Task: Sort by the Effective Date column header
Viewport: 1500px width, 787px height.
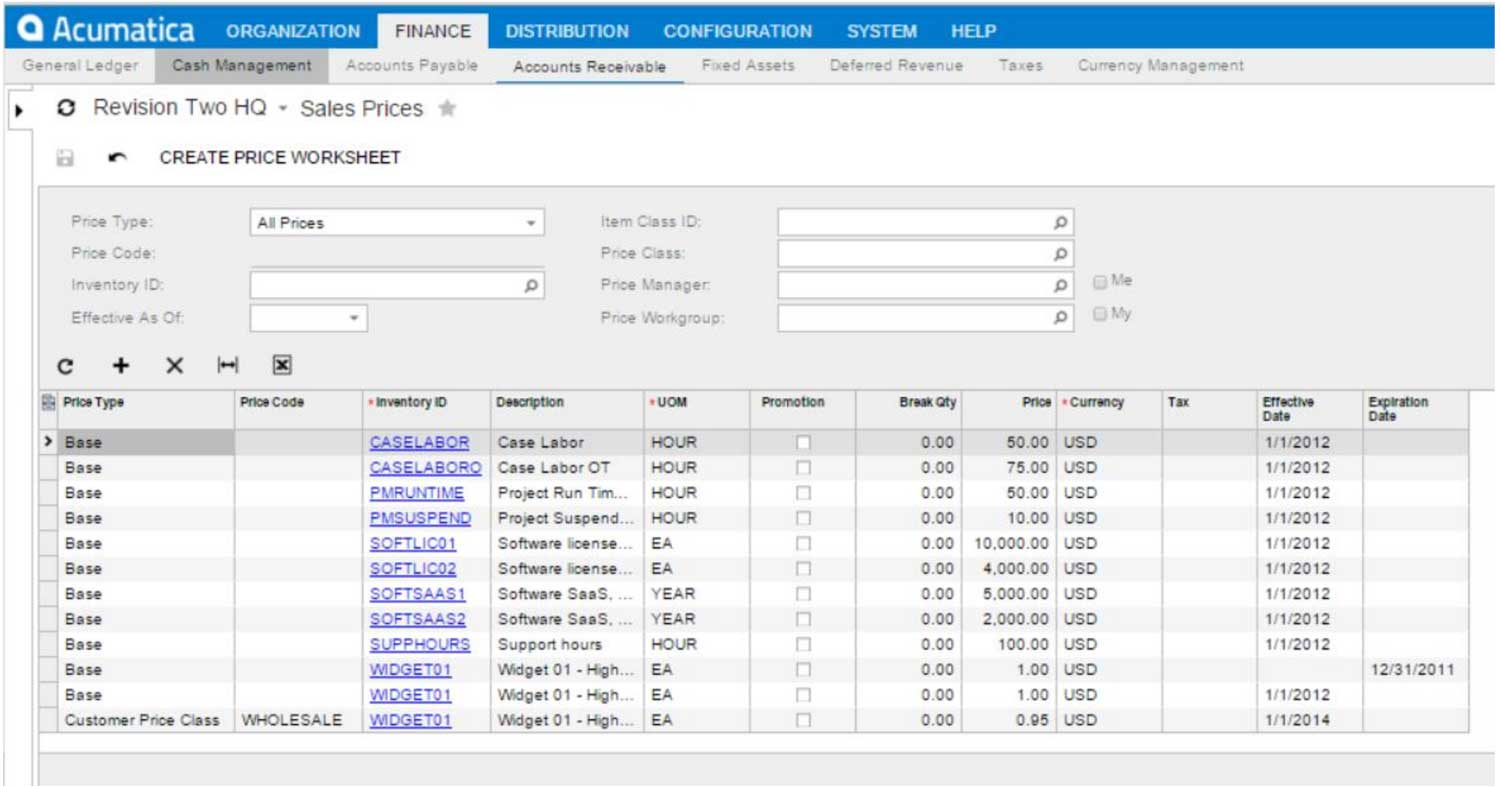Action: [1309, 409]
